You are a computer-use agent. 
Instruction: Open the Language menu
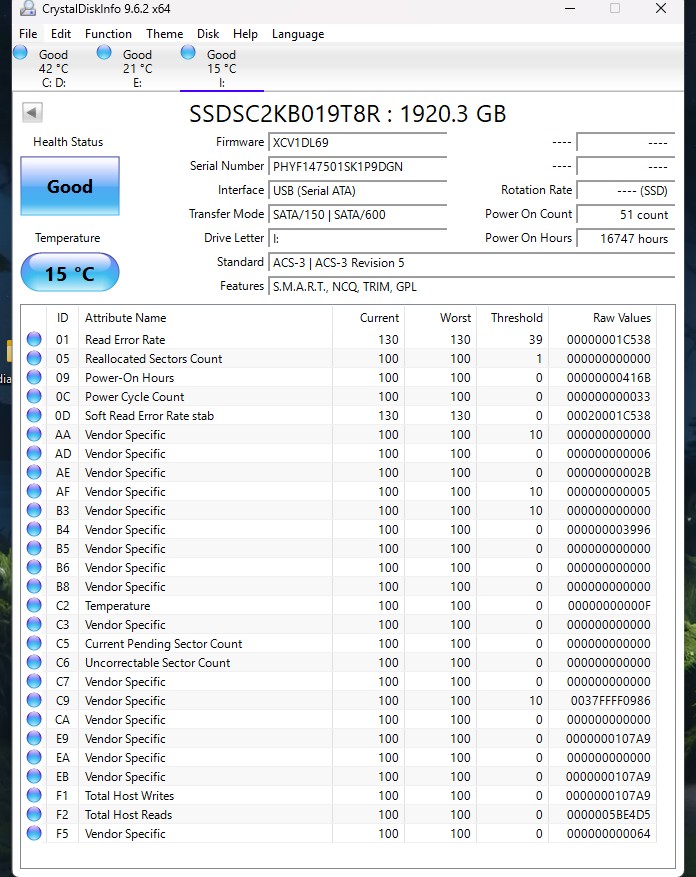pos(298,34)
